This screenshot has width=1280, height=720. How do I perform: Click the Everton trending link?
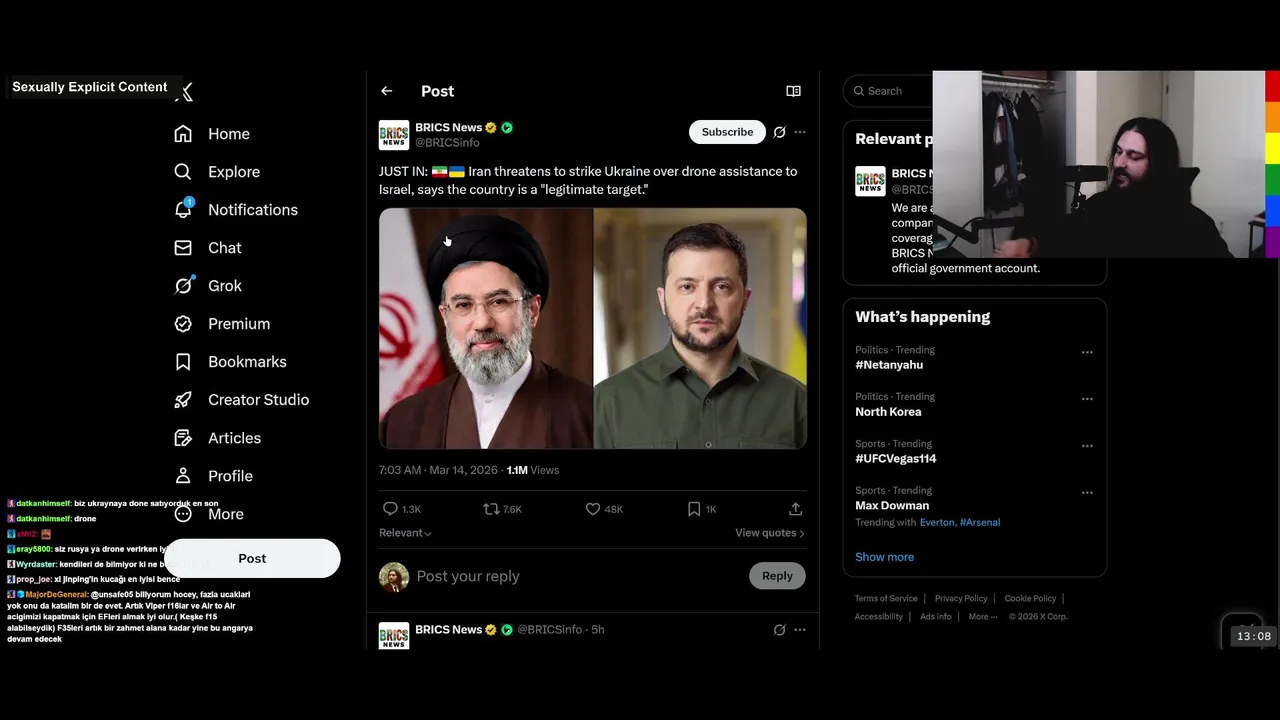click(937, 523)
